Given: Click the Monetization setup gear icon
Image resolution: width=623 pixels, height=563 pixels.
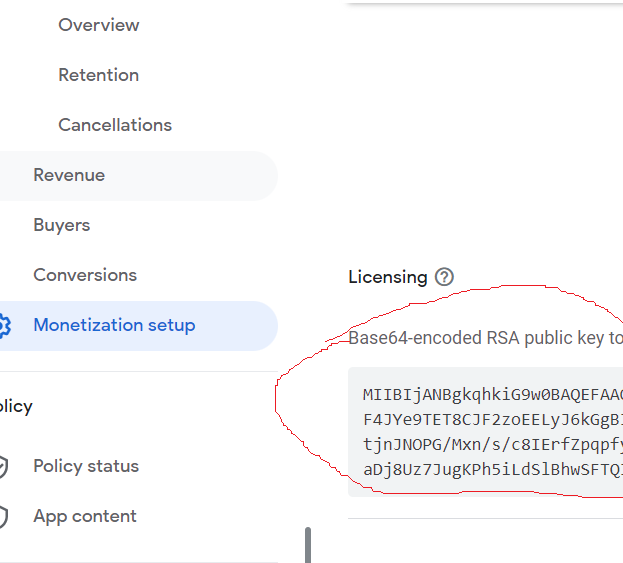Looking at the screenshot, I should tap(4, 326).
